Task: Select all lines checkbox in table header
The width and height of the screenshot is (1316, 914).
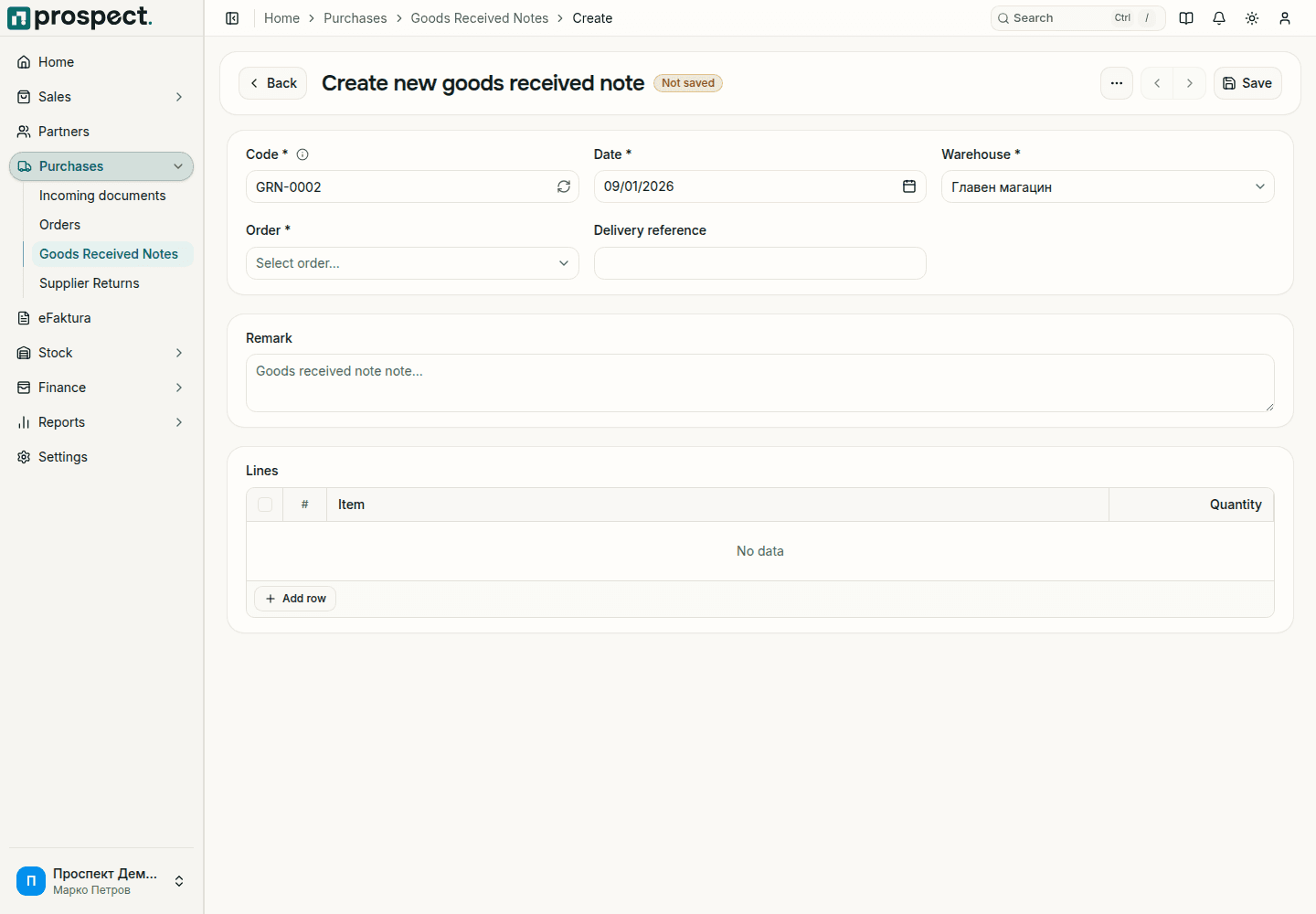Action: point(265,505)
